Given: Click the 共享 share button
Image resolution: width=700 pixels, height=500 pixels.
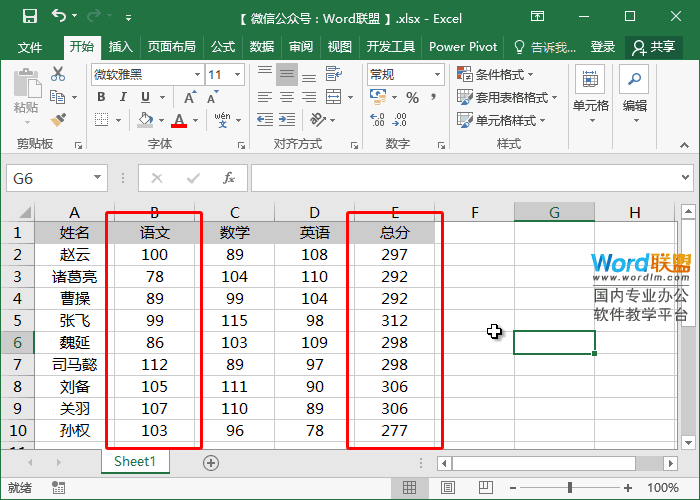Looking at the screenshot, I should pyautogui.click(x=653, y=46).
